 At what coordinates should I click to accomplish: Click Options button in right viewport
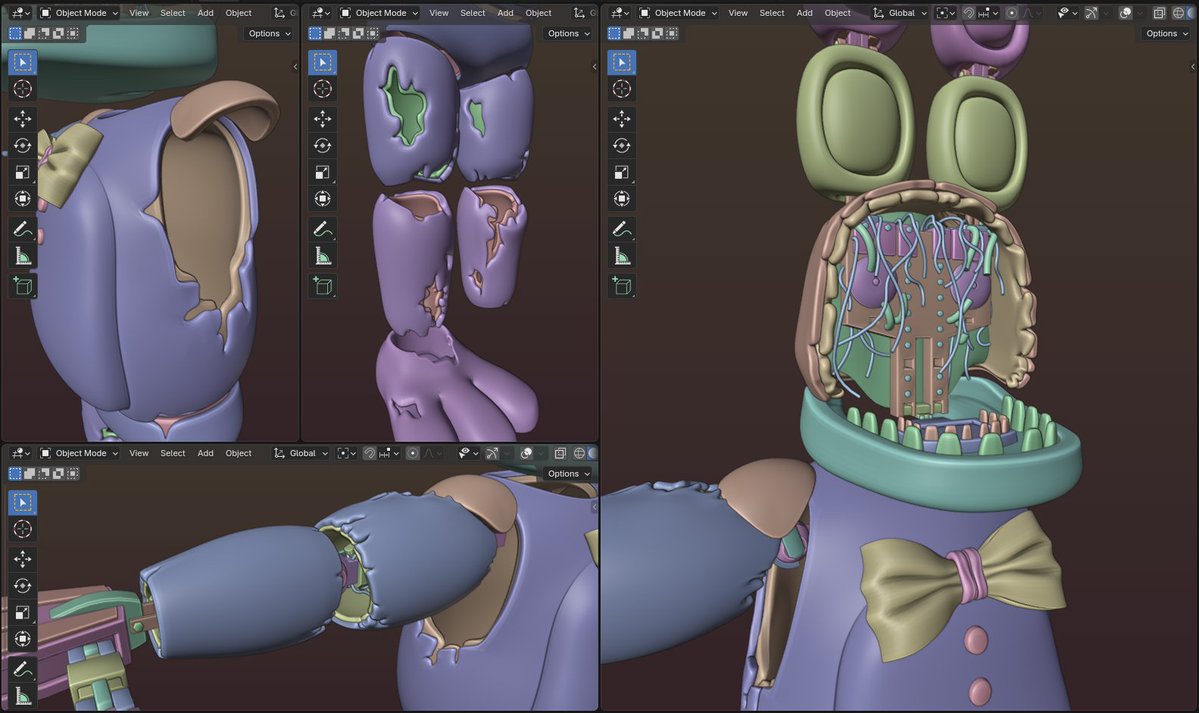tap(1167, 34)
